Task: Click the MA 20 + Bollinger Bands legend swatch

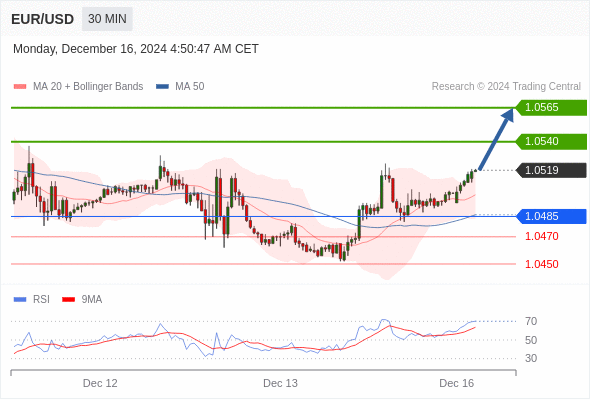Action: point(20,87)
